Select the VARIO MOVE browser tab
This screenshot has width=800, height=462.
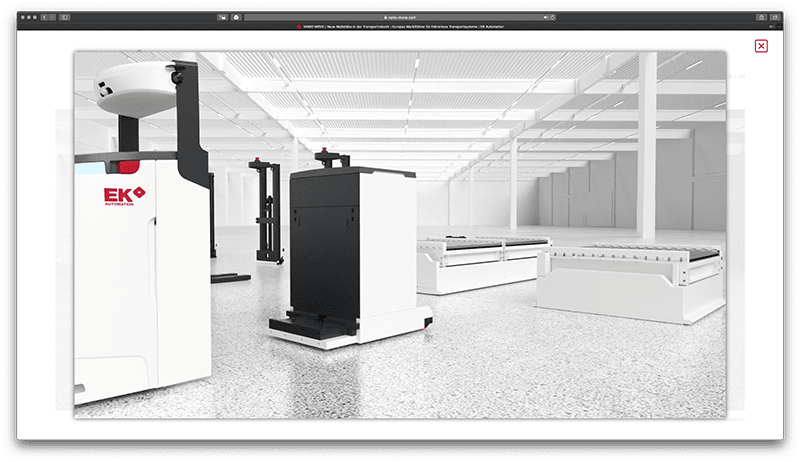click(x=400, y=26)
